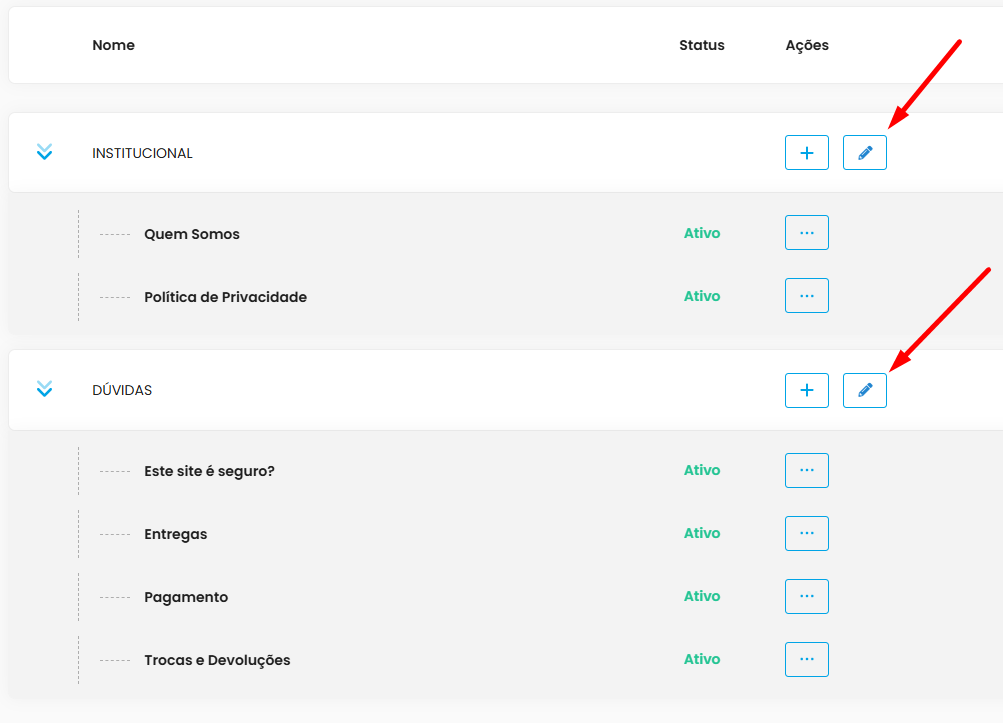Click the Entregas page name
Image resolution: width=1003 pixels, height=723 pixels.
(176, 534)
